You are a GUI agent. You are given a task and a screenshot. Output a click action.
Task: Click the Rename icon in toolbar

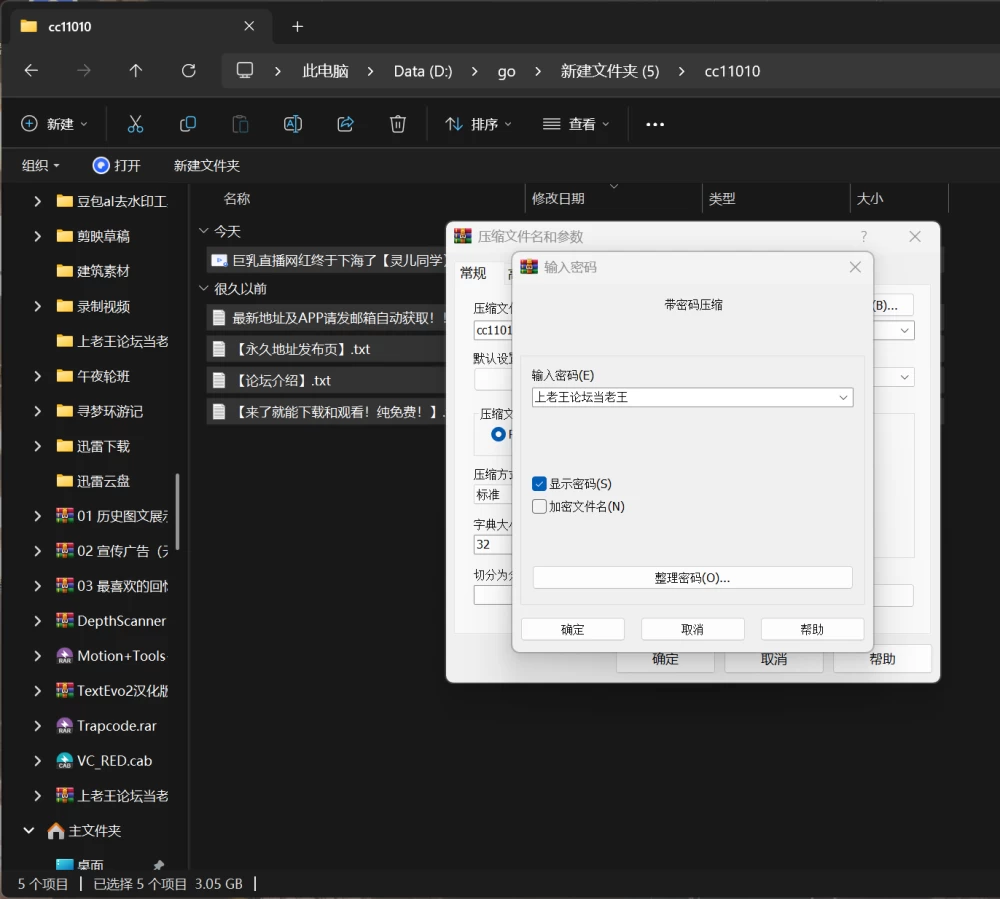pos(293,124)
